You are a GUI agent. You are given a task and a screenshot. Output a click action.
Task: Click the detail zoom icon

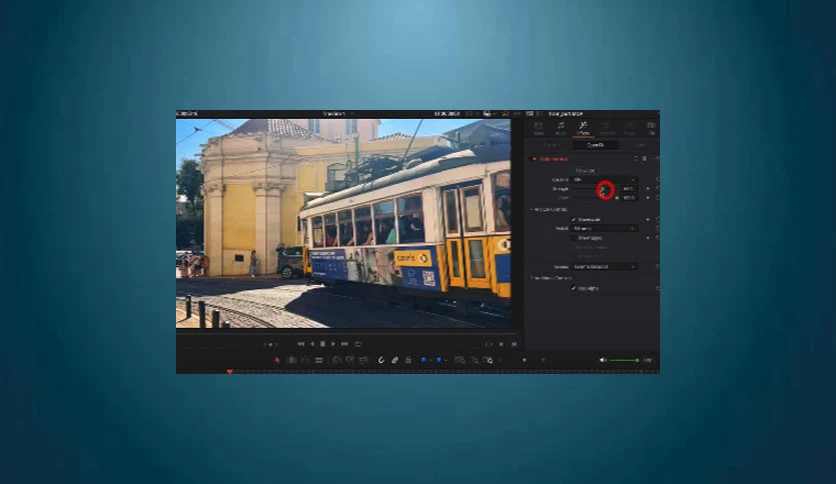[474, 360]
